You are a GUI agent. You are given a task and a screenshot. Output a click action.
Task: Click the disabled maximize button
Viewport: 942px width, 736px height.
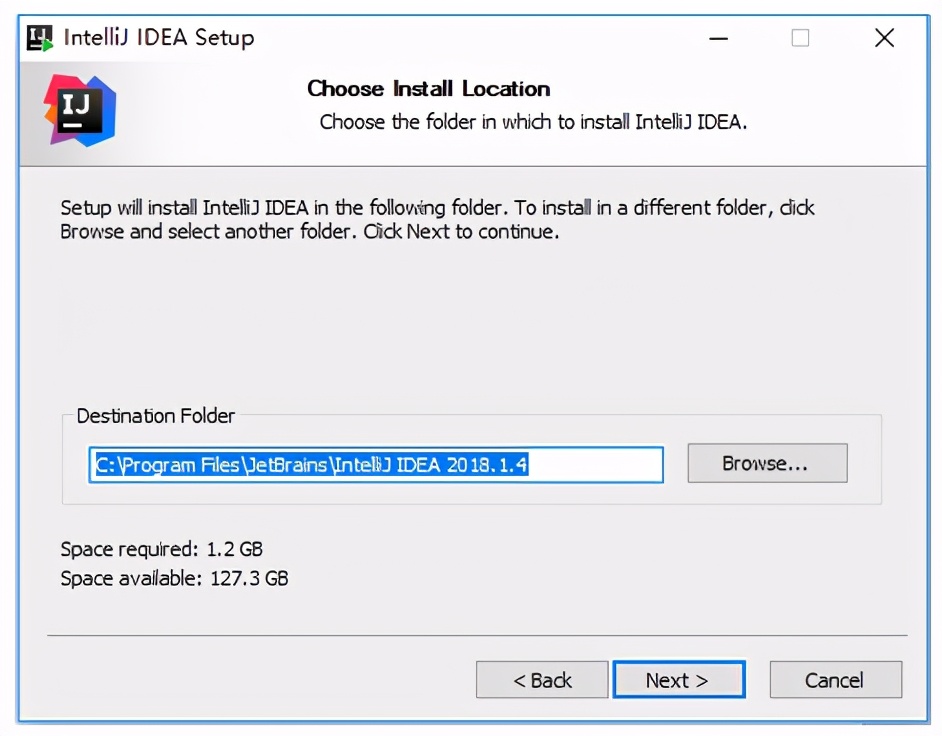(x=800, y=38)
